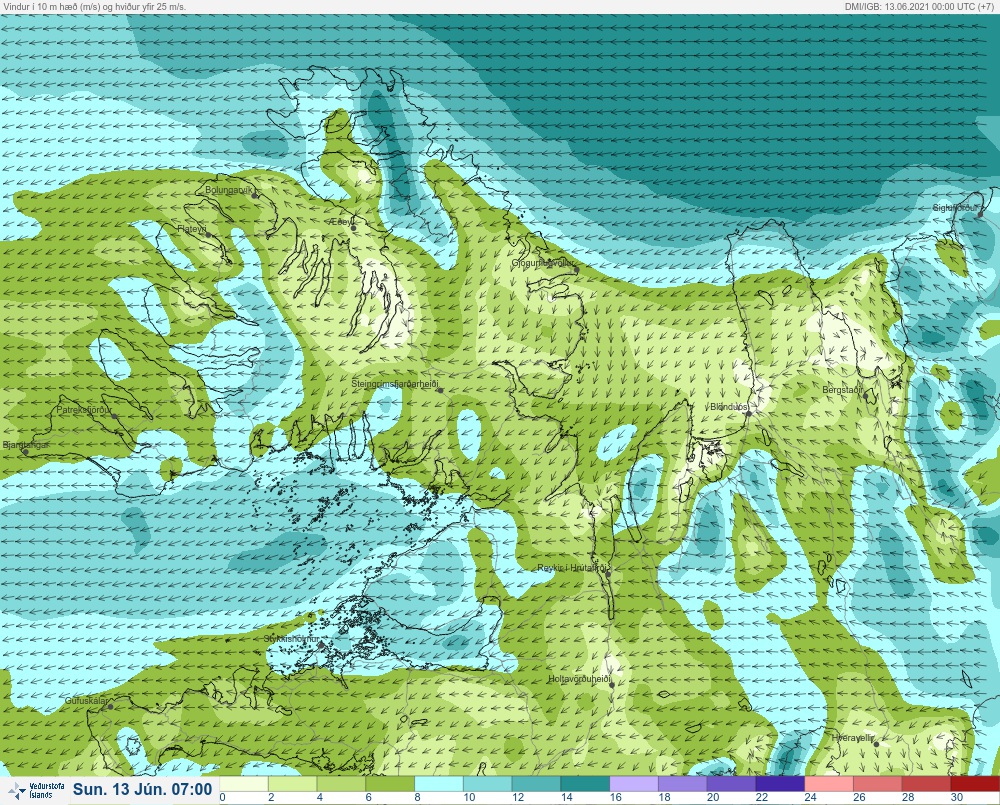The width and height of the screenshot is (1000, 805).
Task: Pick the Holtavörðuheiði station label
Action: (580, 679)
